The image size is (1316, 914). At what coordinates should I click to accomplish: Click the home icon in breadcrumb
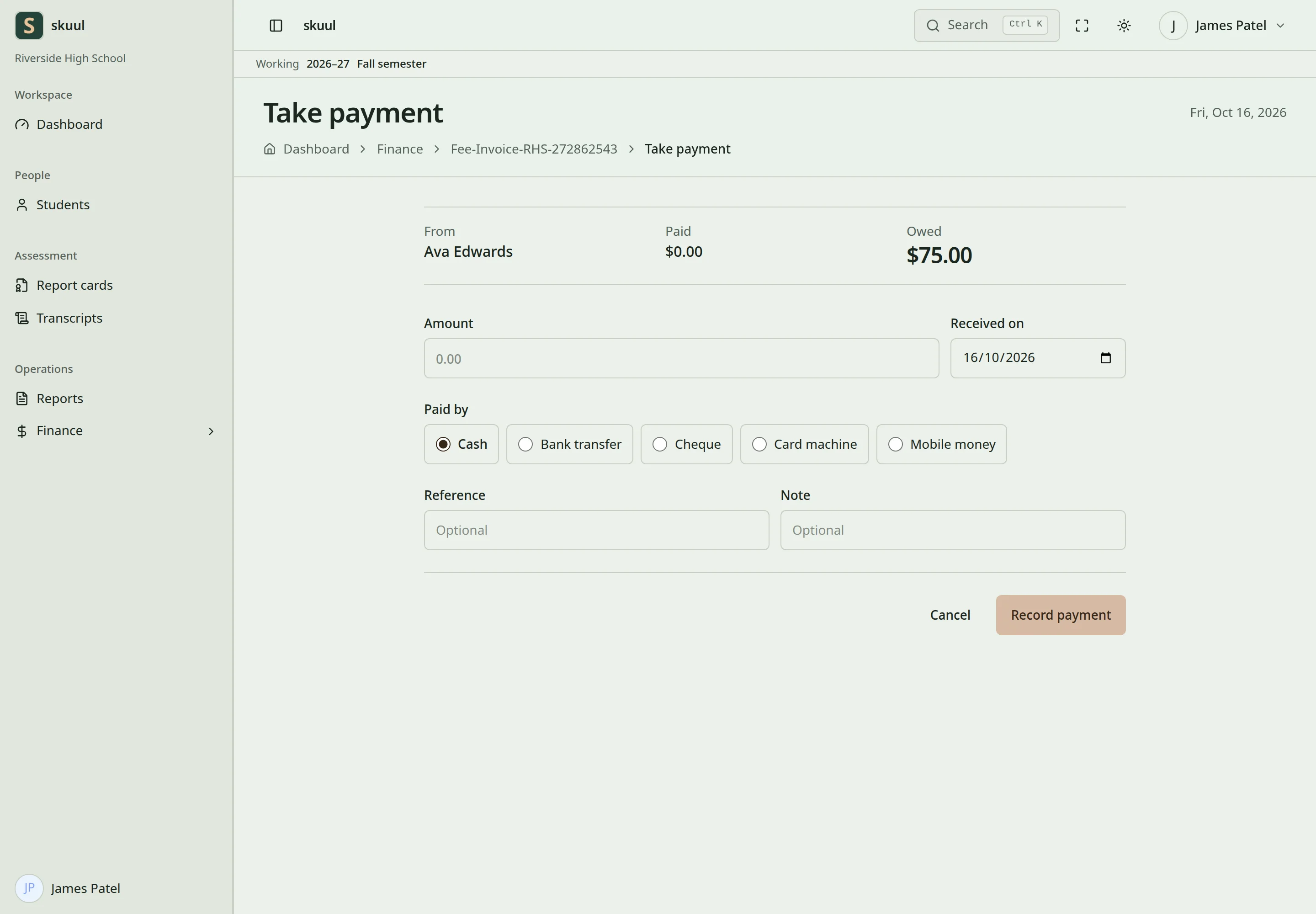[269, 149]
